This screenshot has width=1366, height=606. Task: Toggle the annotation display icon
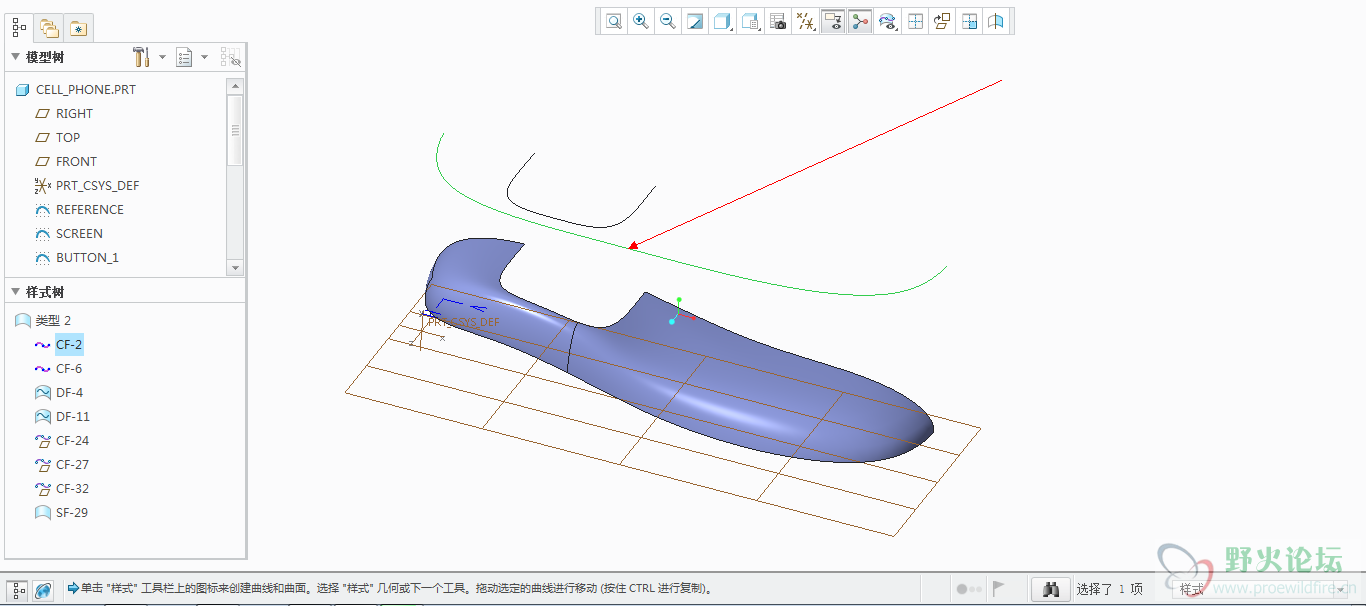click(x=832, y=21)
